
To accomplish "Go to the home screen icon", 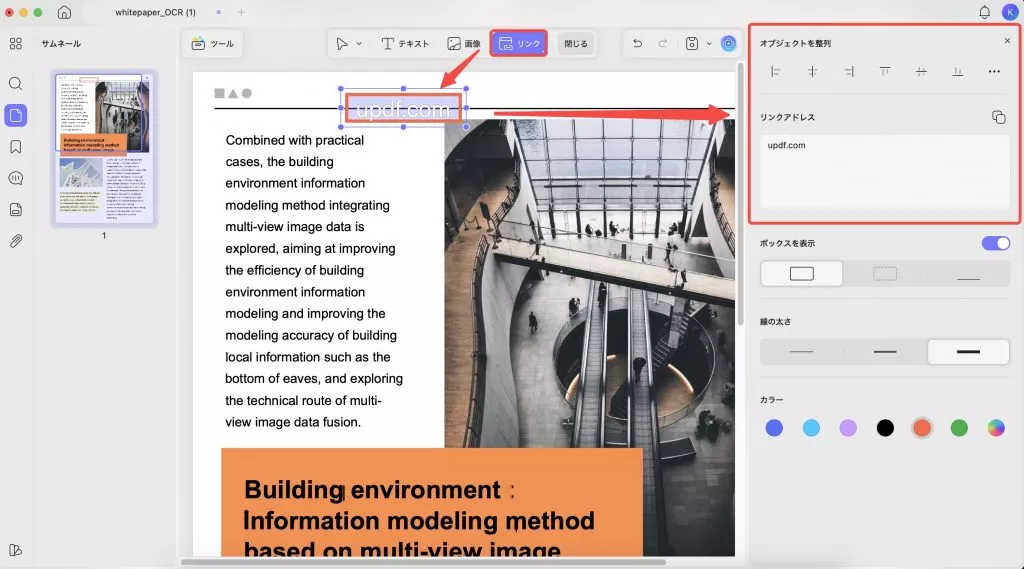I will 64,12.
